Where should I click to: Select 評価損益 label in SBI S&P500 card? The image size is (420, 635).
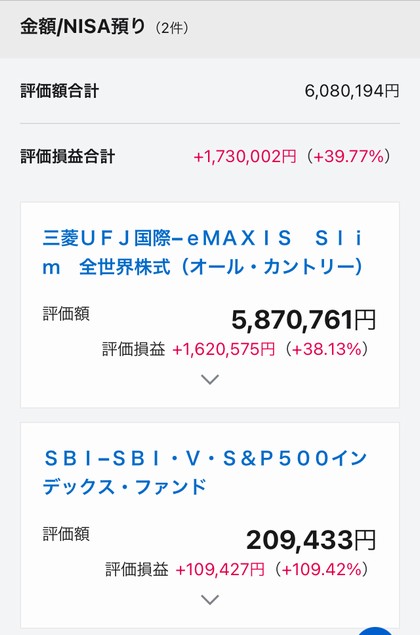pos(137,569)
